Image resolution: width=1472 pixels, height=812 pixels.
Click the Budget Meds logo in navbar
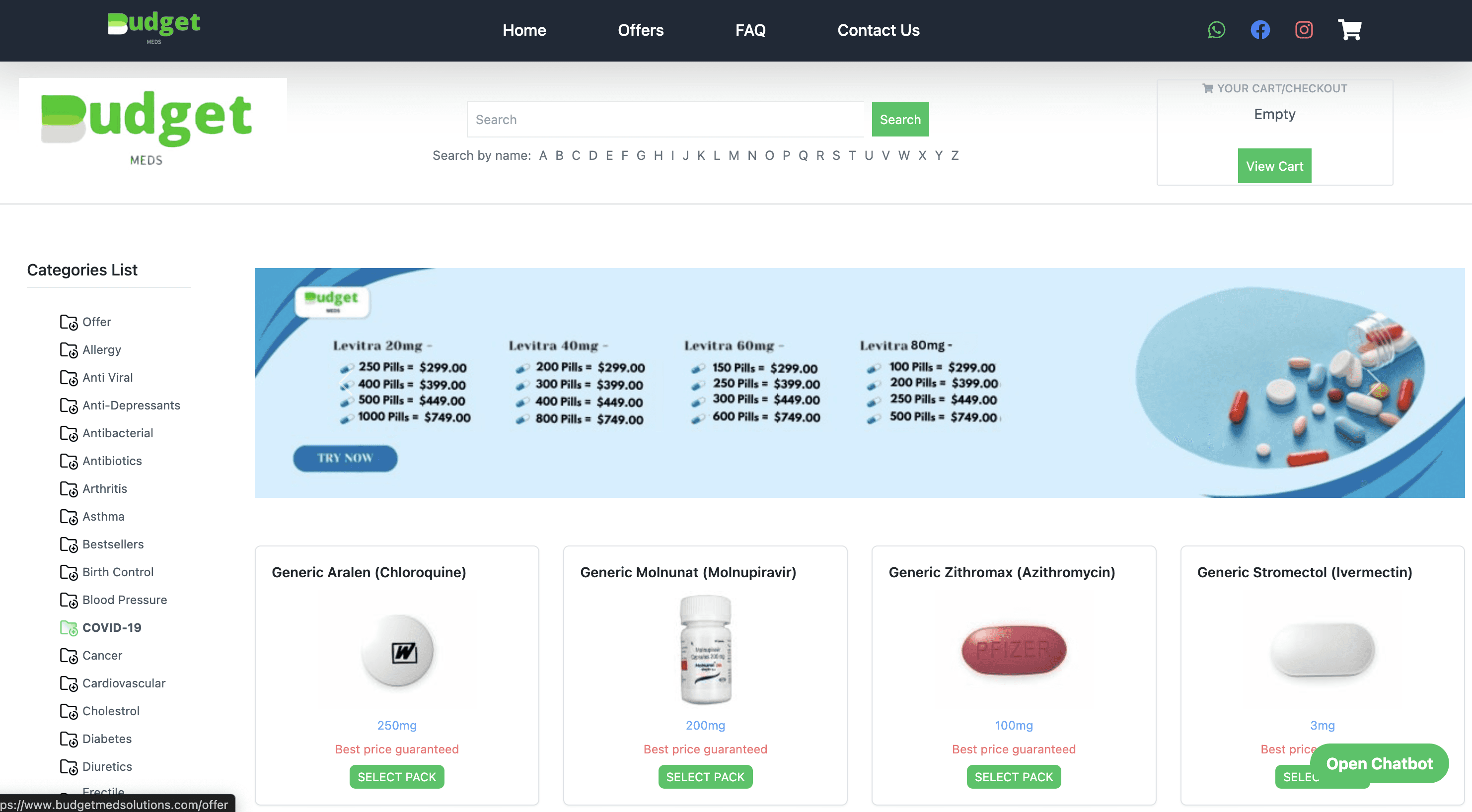tap(154, 27)
